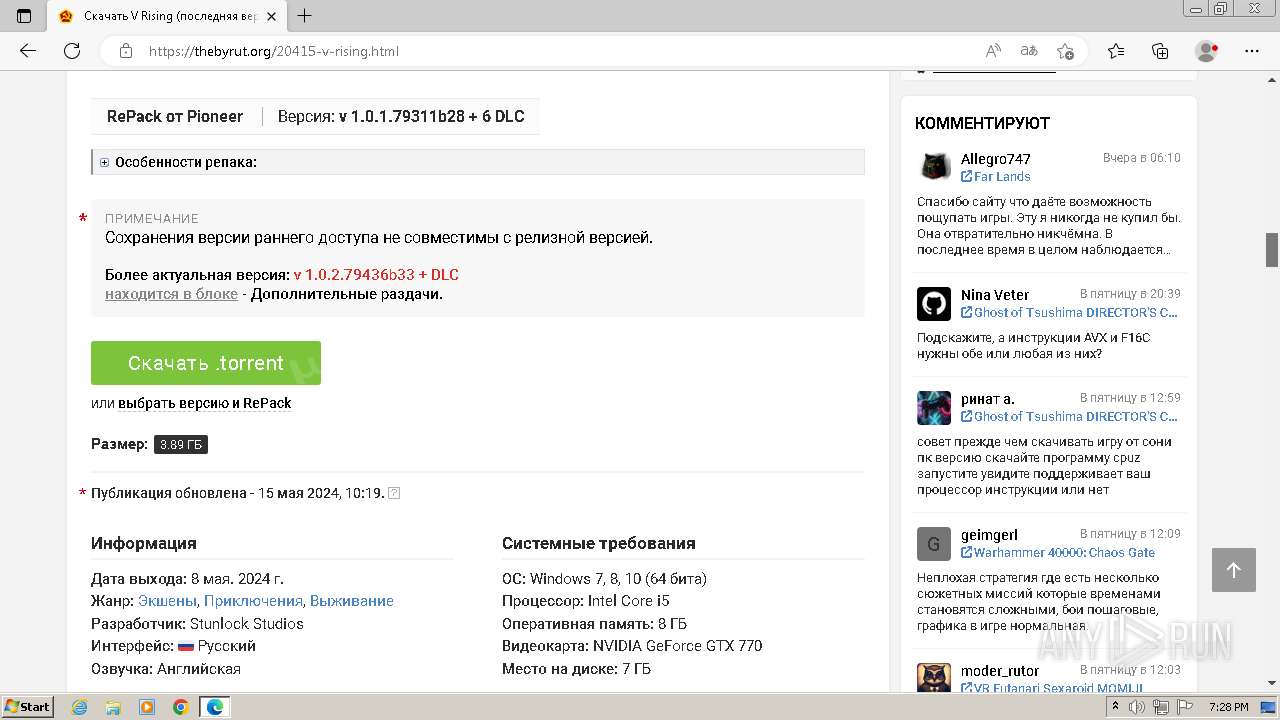Click Allegro747 user avatar
Screen dimensions: 1280x720
point(934,167)
